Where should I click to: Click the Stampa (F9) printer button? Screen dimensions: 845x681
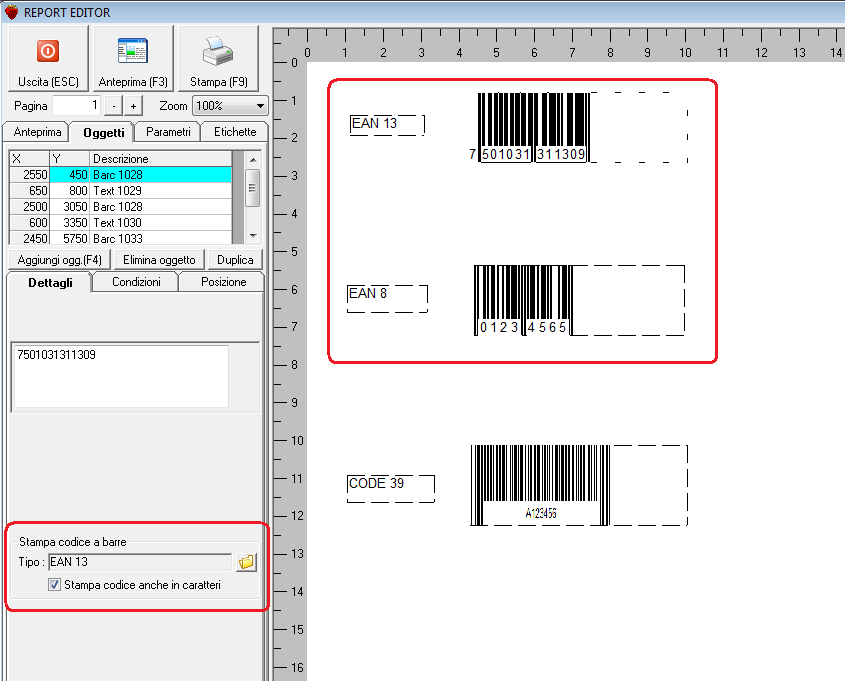[218, 58]
